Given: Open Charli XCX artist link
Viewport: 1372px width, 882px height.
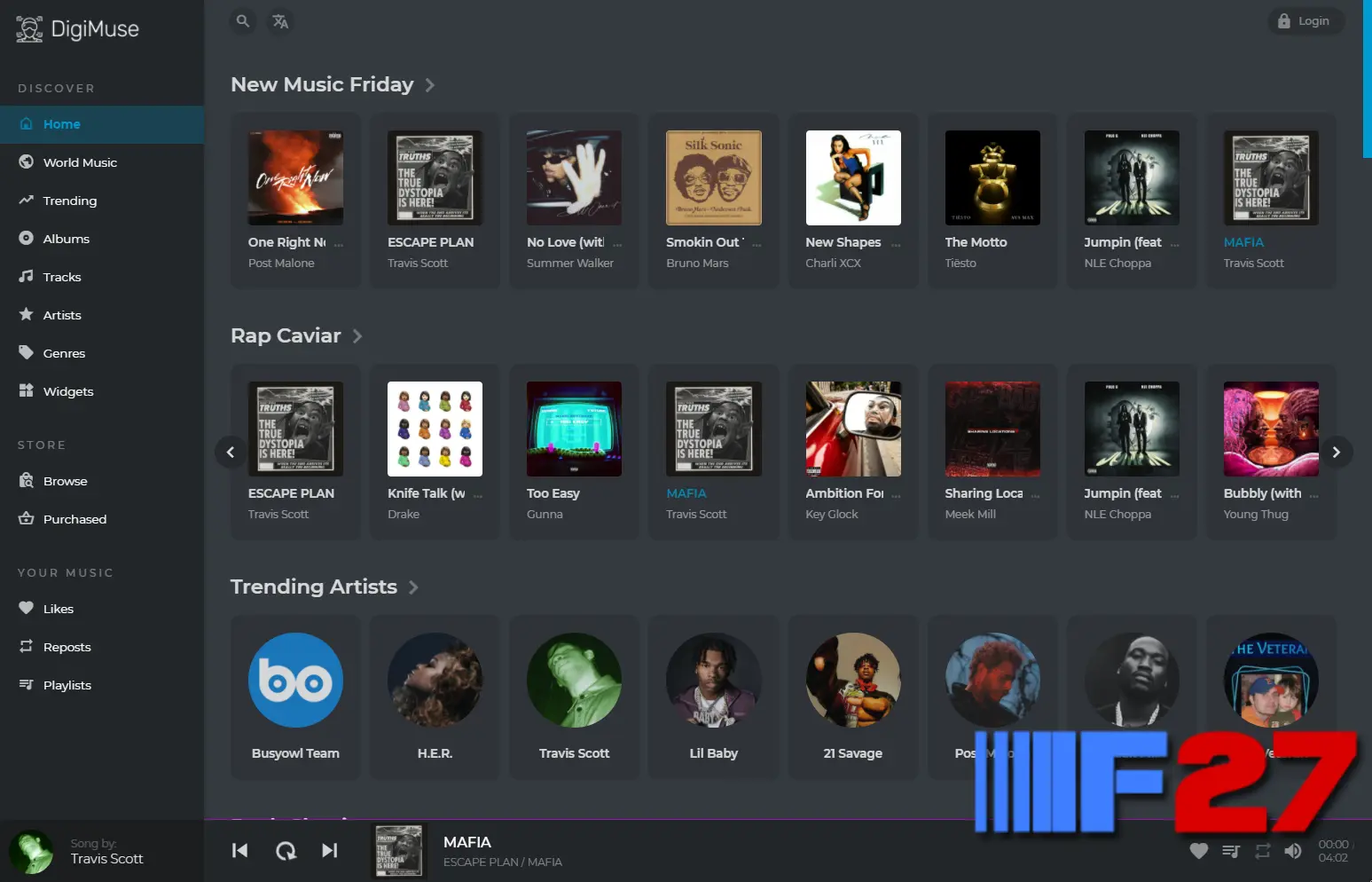Looking at the screenshot, I should (x=833, y=264).
